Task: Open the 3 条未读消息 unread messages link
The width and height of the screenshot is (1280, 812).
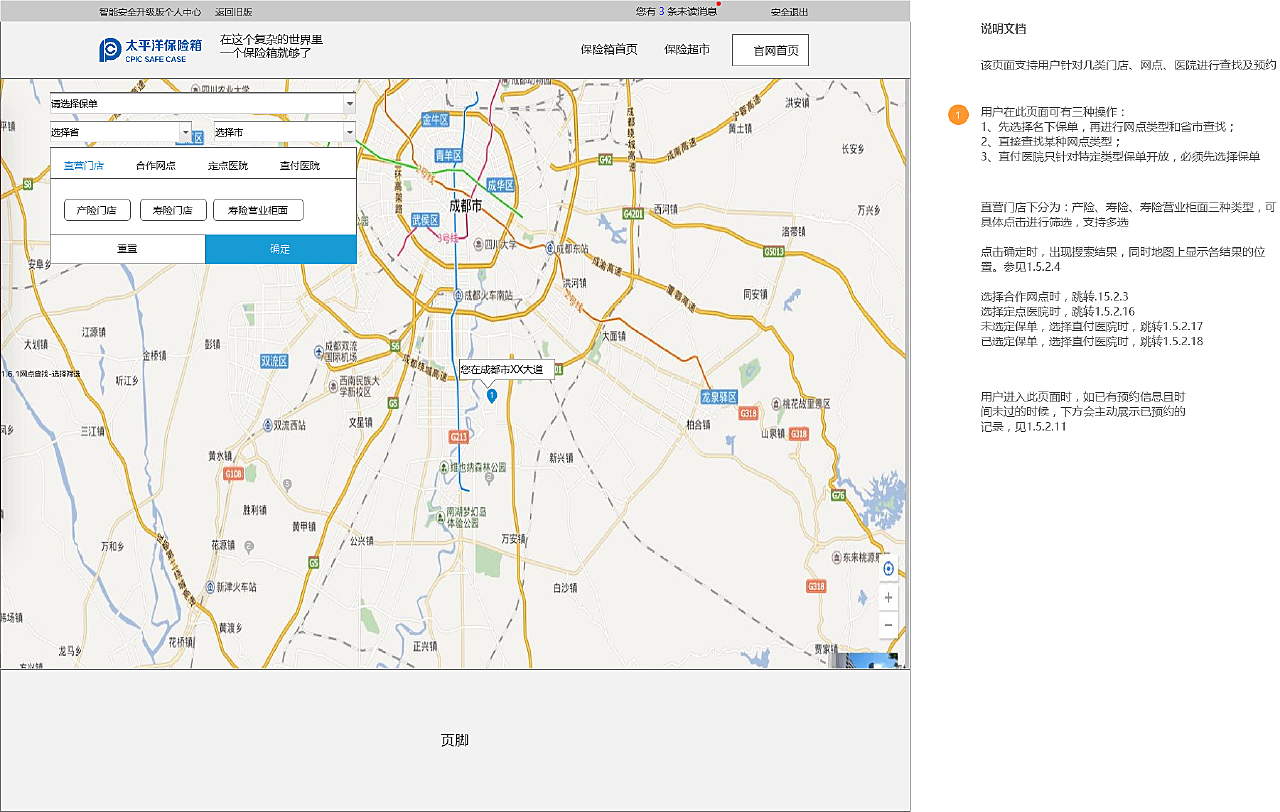Action: [676, 12]
